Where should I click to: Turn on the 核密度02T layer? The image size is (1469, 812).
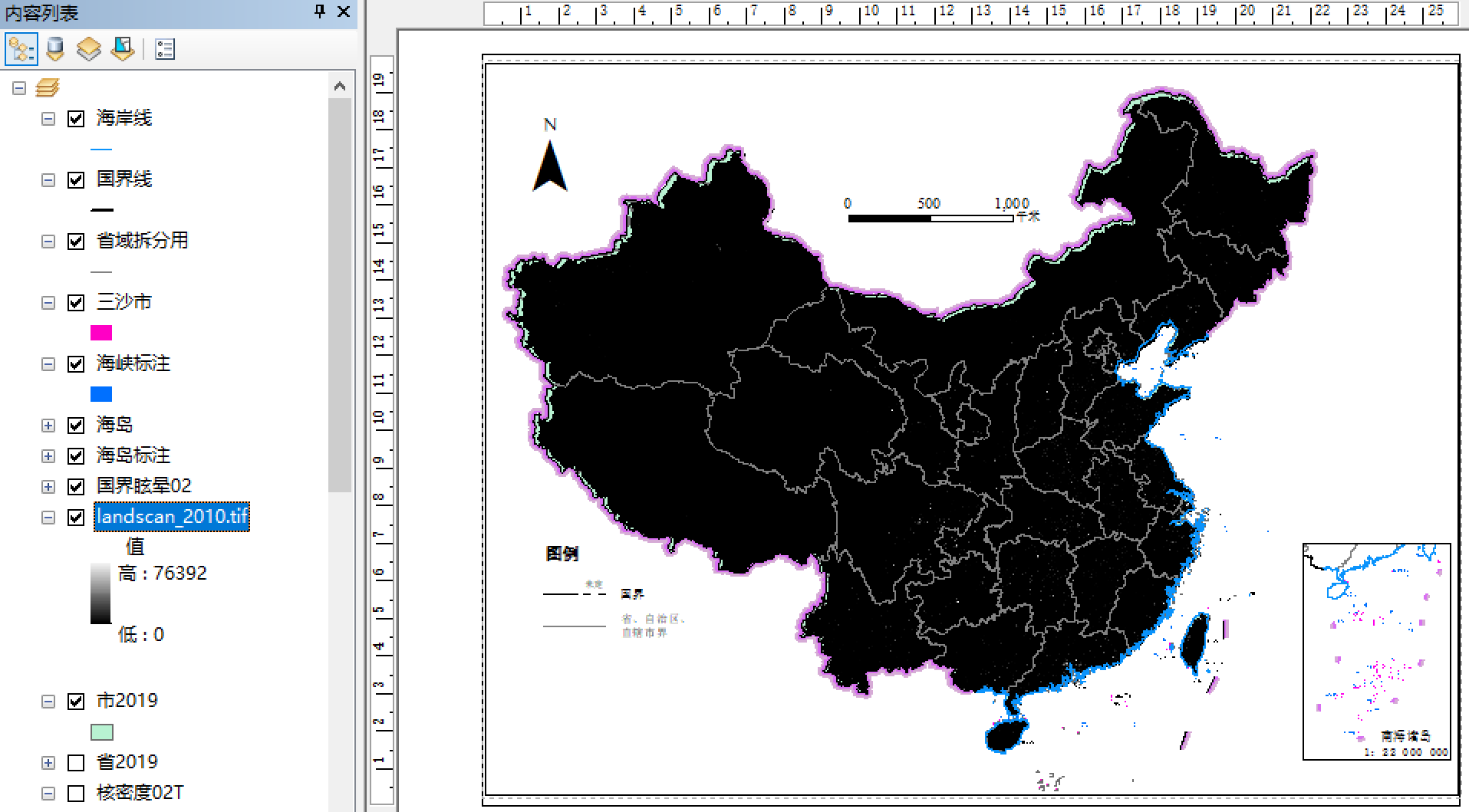tap(75, 794)
